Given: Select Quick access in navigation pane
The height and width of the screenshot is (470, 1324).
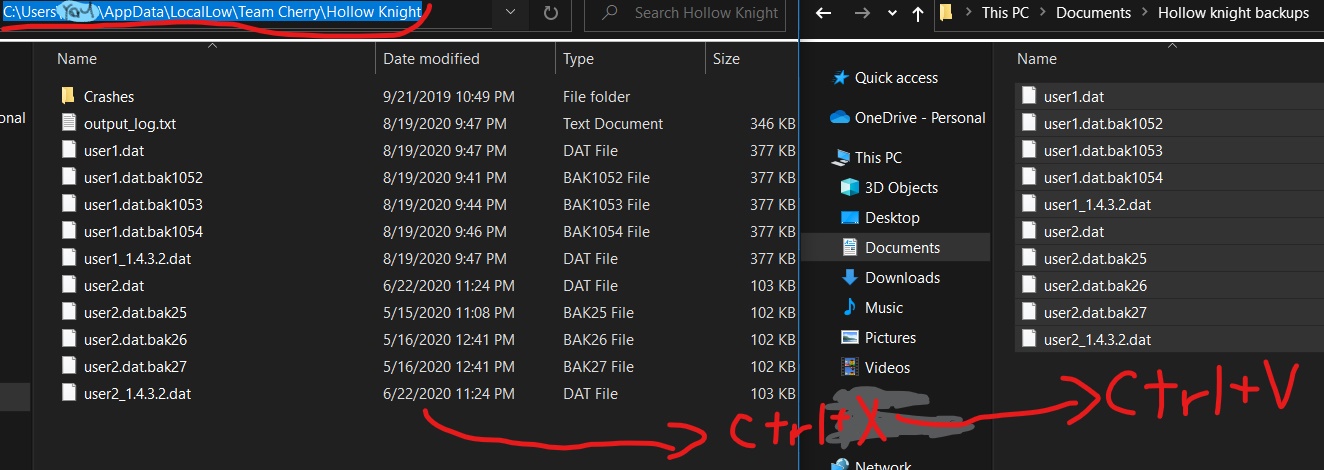Looking at the screenshot, I should 896,78.
